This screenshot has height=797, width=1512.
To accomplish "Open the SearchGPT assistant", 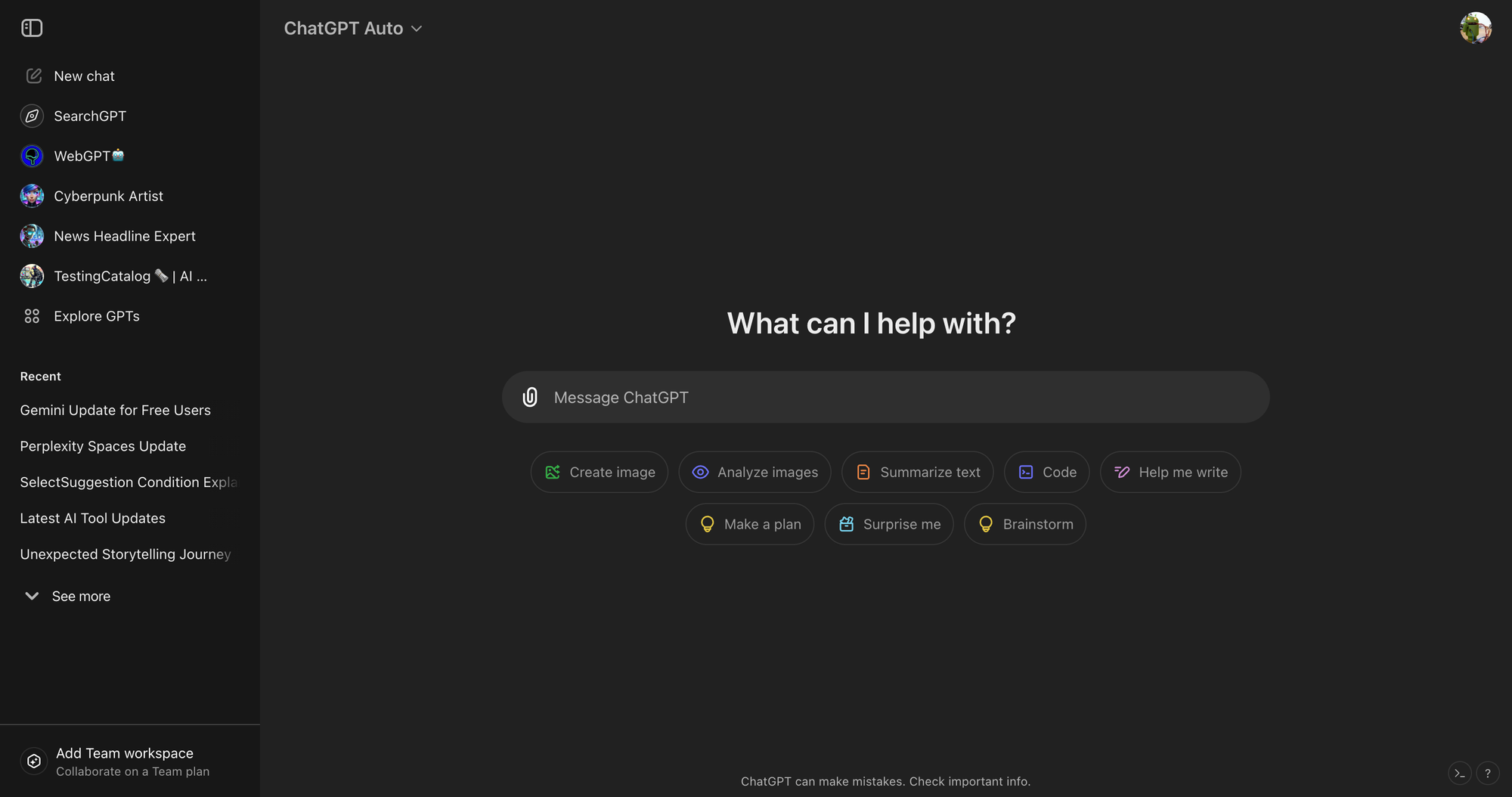I will coord(89,116).
